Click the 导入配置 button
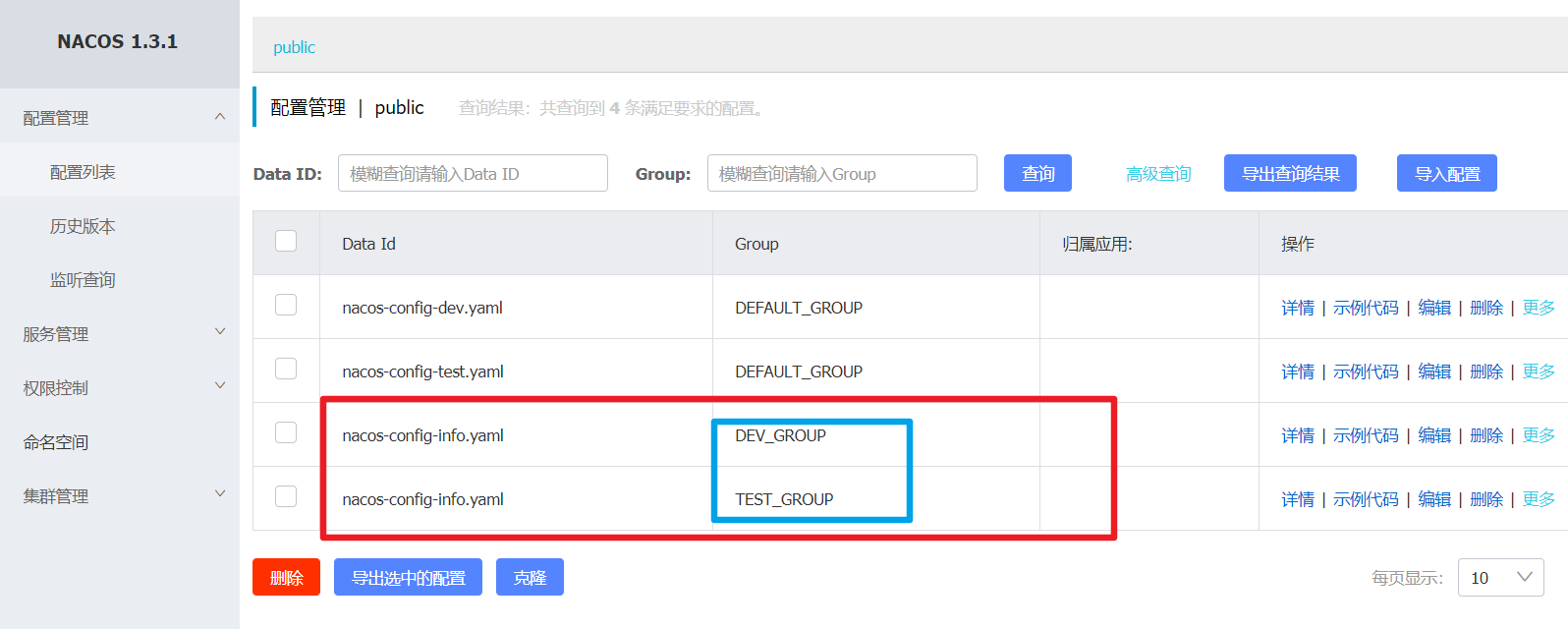This screenshot has height=629, width=1568. [1447, 173]
